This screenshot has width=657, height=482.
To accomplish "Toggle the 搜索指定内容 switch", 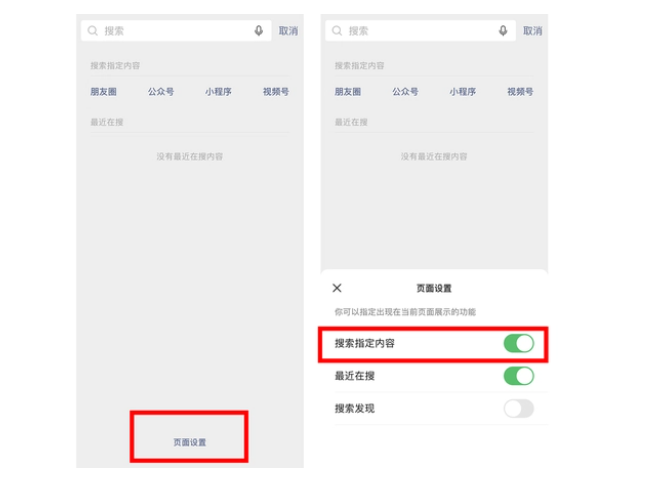I will [x=519, y=343].
